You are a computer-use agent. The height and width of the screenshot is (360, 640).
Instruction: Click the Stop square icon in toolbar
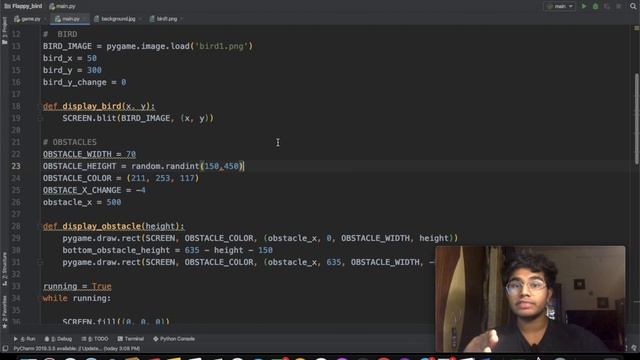point(619,6)
